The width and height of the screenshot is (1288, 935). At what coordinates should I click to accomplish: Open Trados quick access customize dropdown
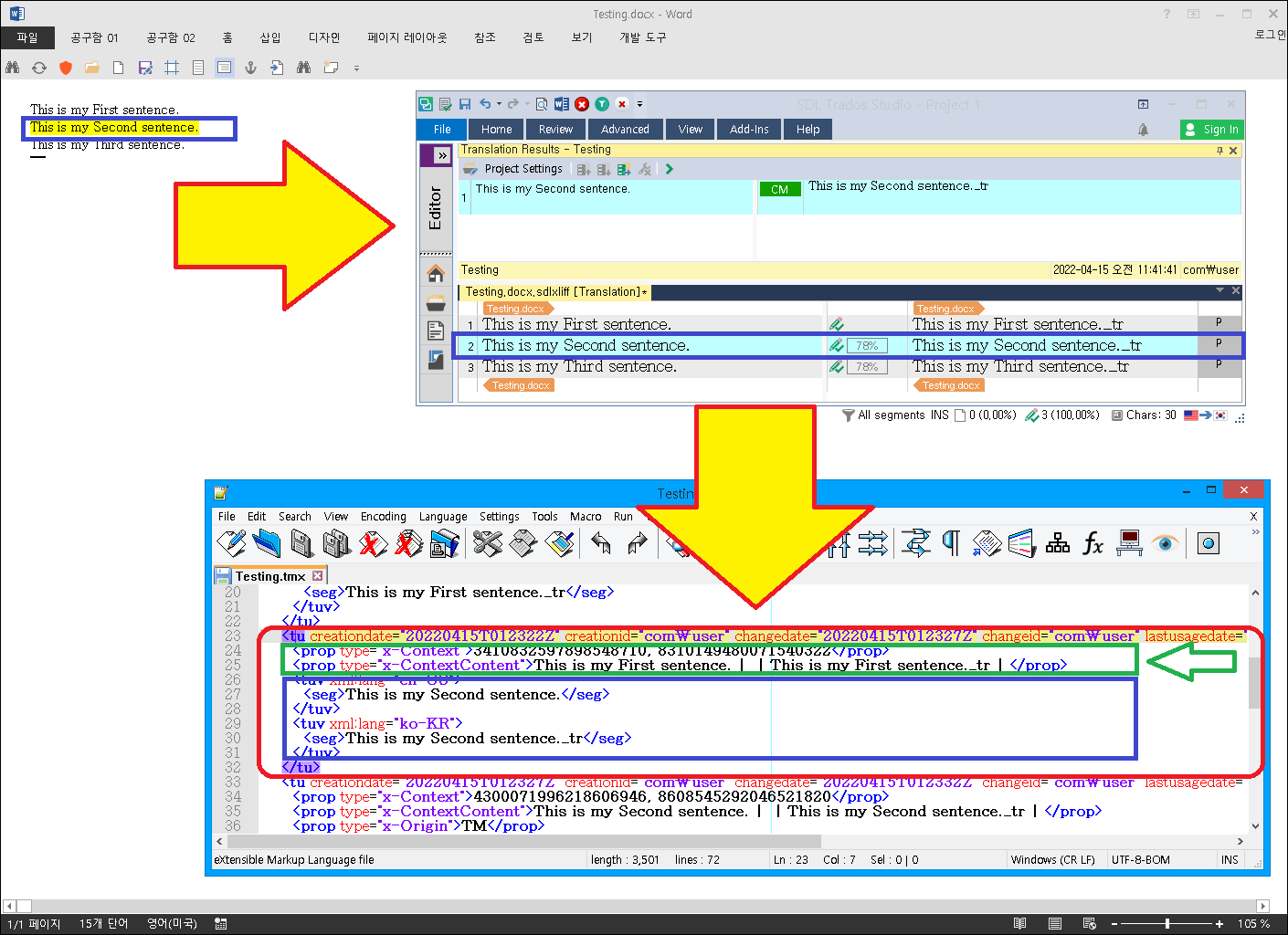[x=640, y=104]
